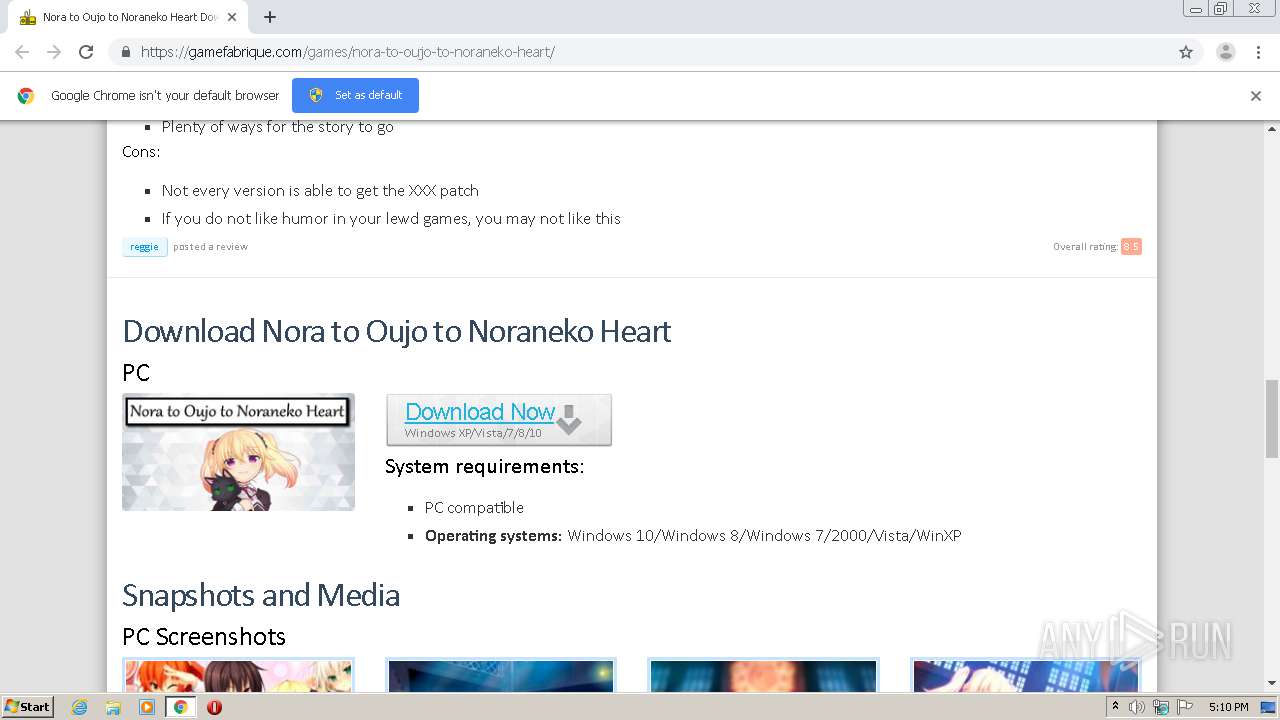The width and height of the screenshot is (1280, 720).
Task: Close the Nora to Oujo tab
Action: [232, 17]
